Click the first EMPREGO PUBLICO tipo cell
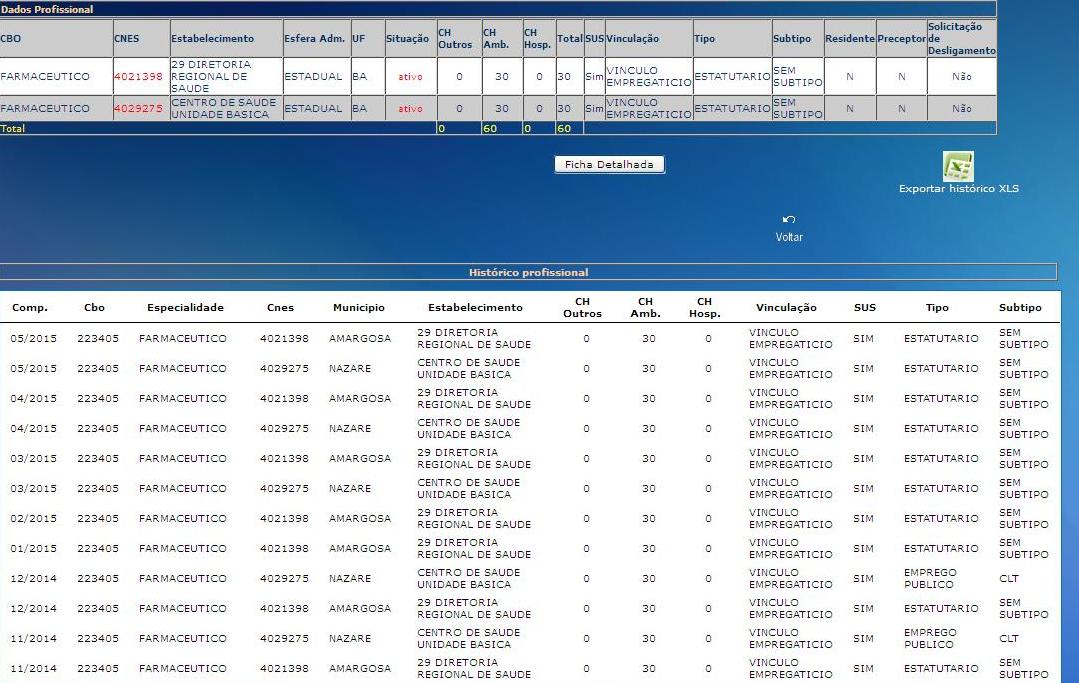The height and width of the screenshot is (683, 1079). click(930, 579)
